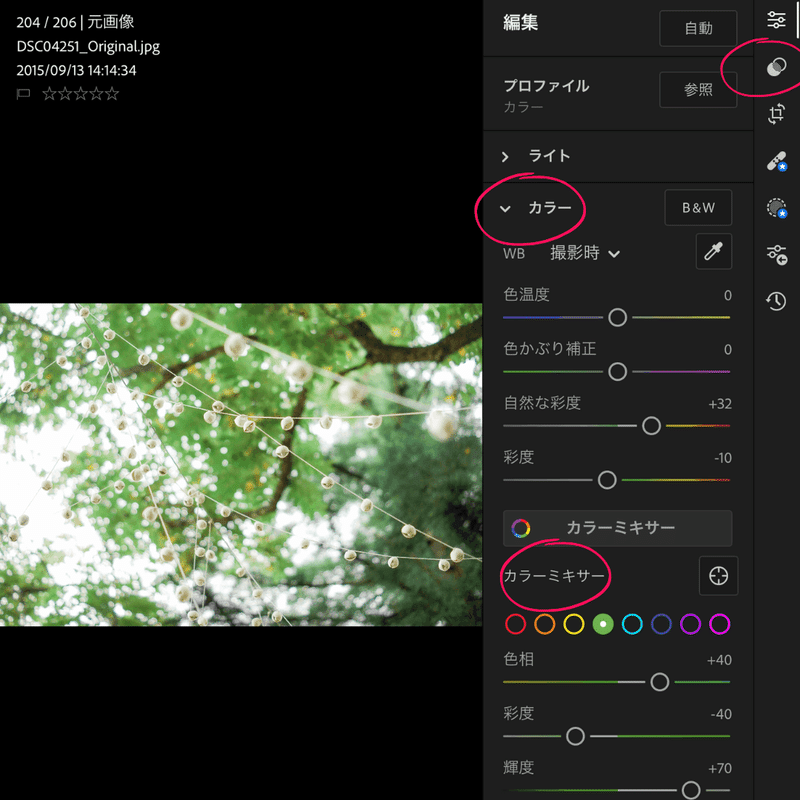Click the 色相 value +40

click(719, 660)
